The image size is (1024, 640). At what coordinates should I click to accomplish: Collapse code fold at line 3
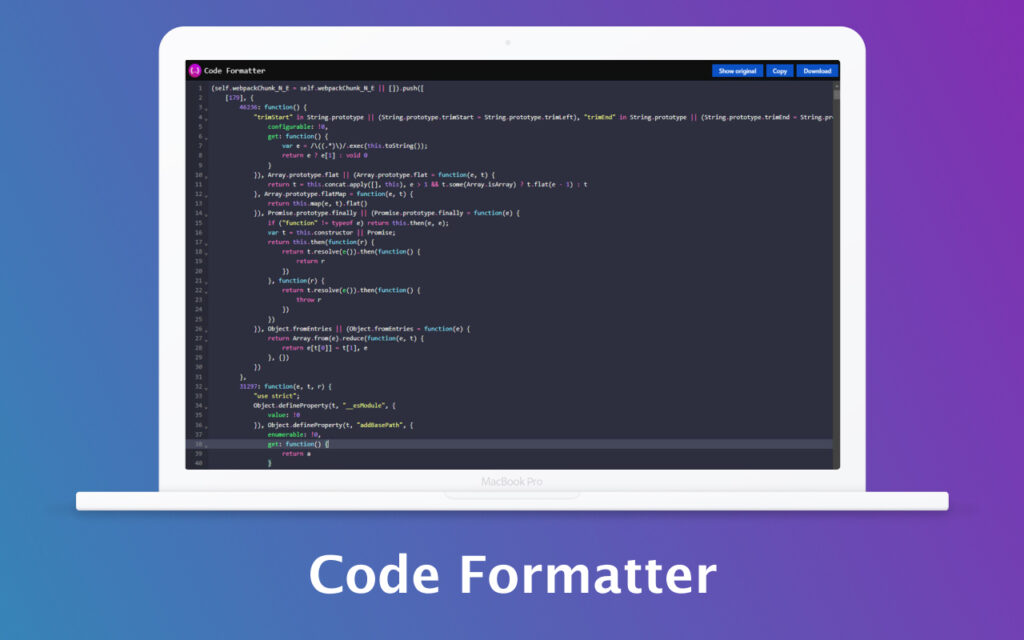click(x=206, y=108)
